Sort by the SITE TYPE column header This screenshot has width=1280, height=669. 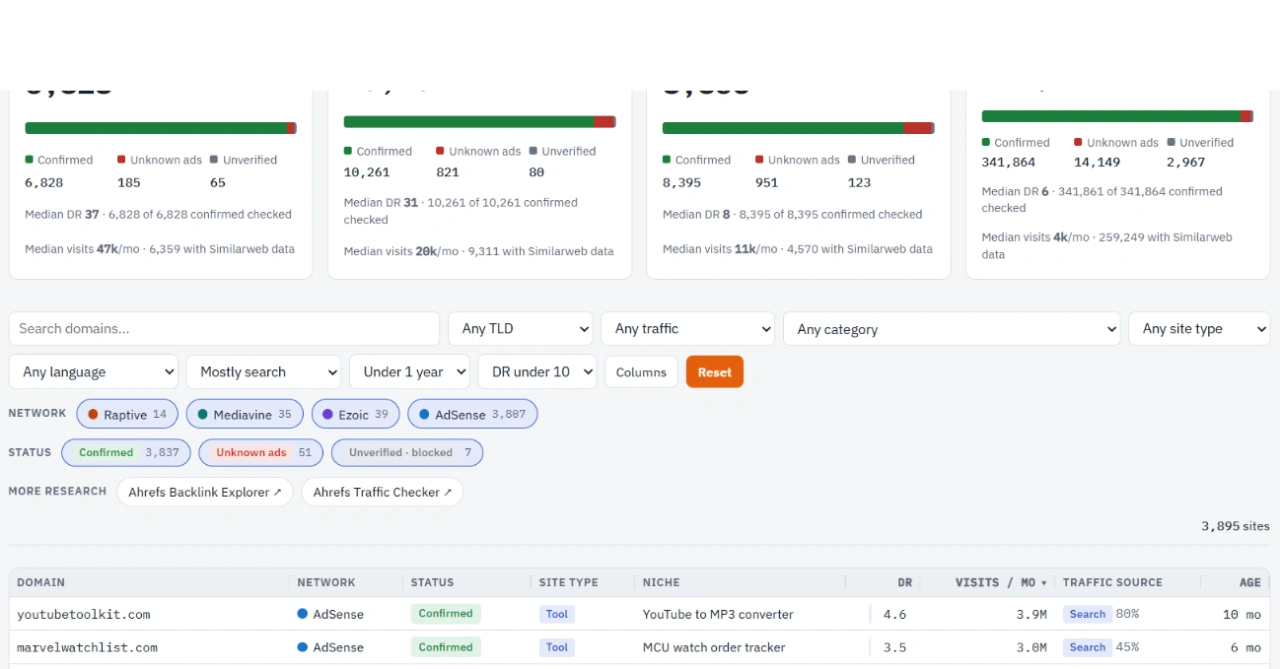(568, 582)
